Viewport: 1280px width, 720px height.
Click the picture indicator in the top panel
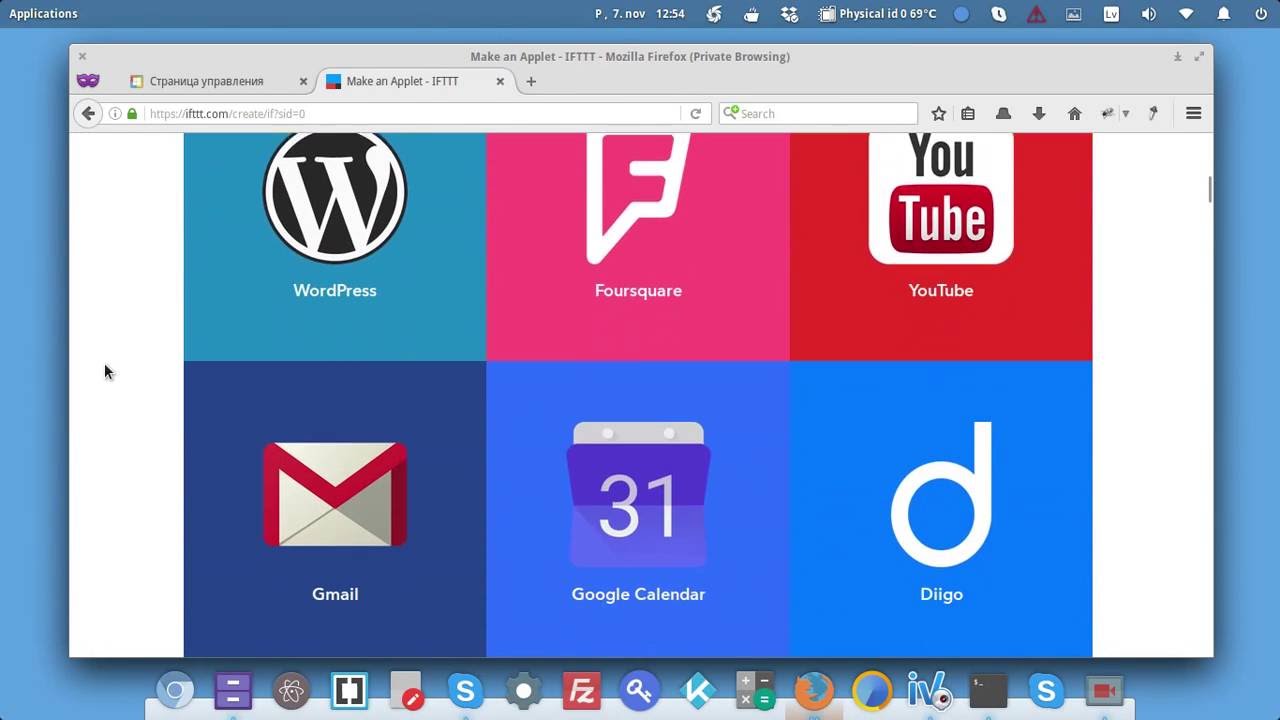click(x=1074, y=14)
